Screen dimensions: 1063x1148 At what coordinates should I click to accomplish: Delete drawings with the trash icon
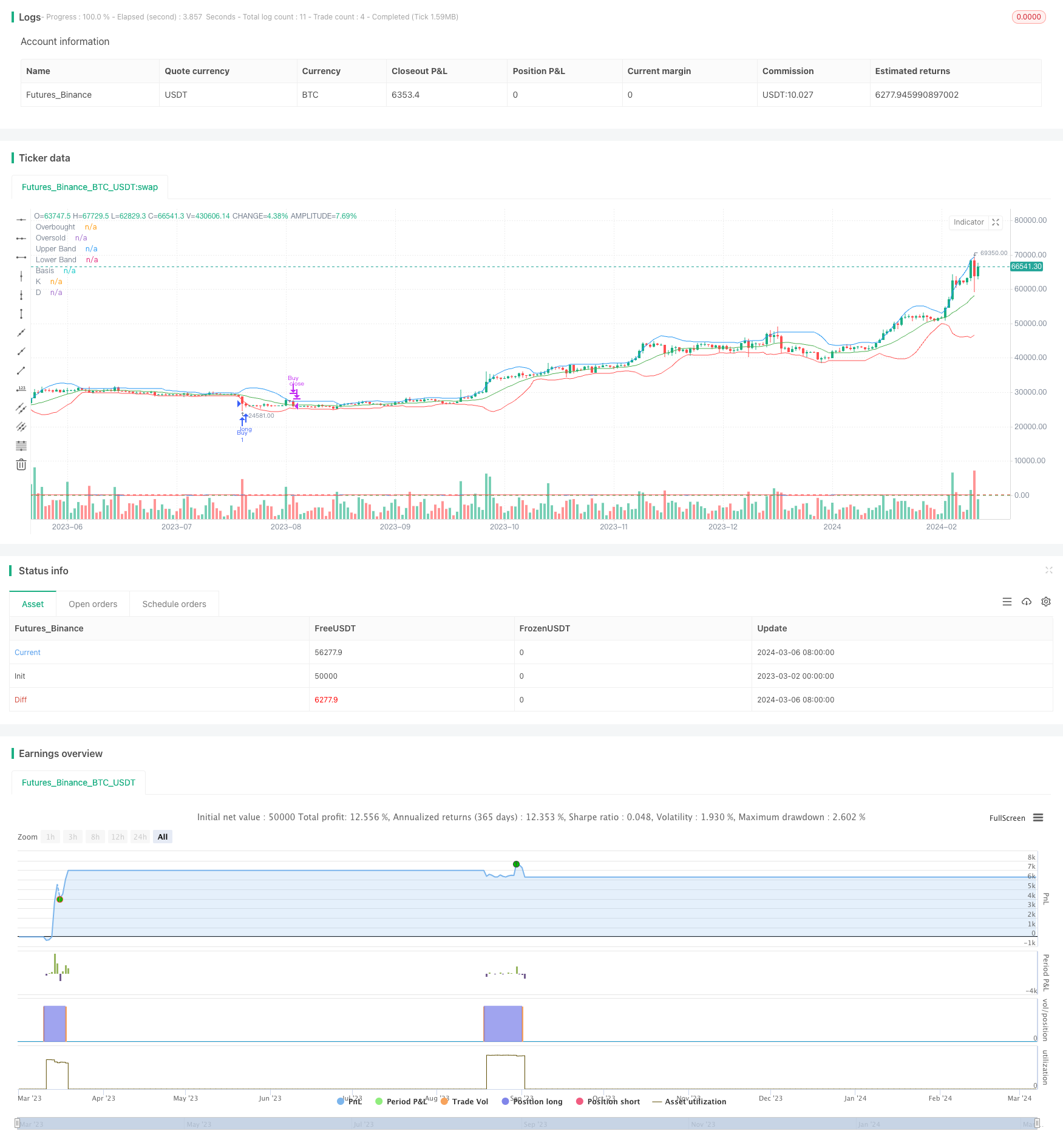click(x=21, y=464)
